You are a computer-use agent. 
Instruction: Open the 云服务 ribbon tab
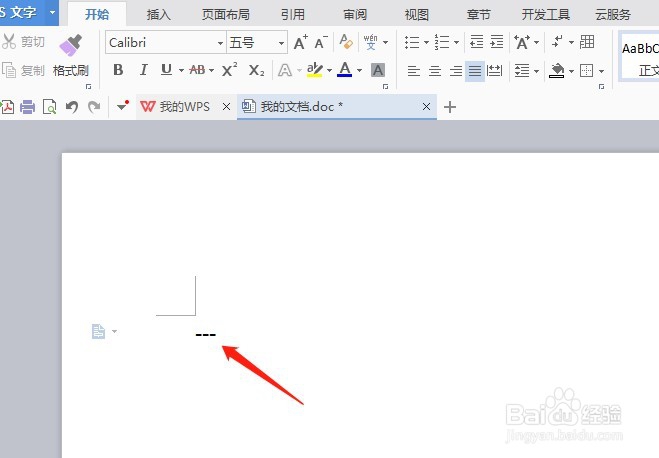click(613, 15)
